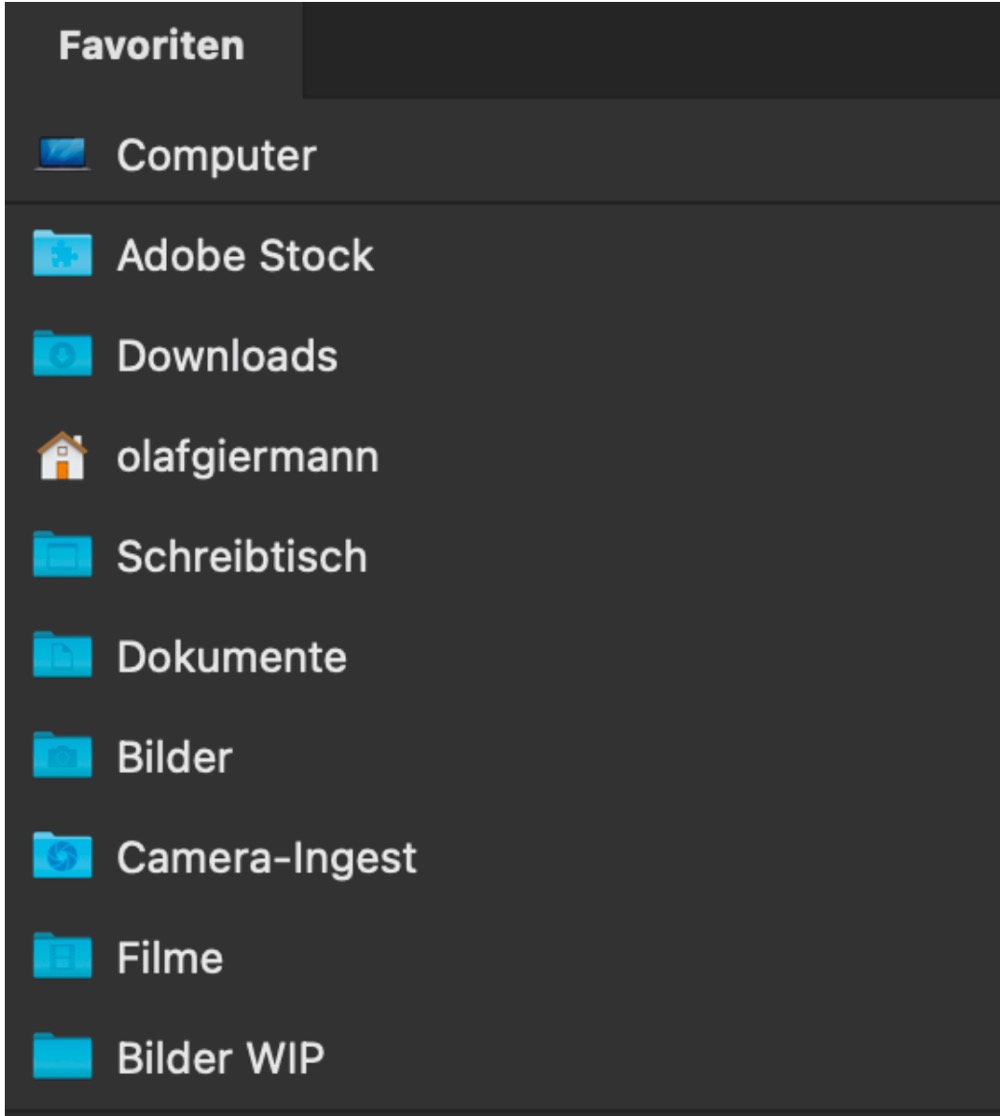The width and height of the screenshot is (1000, 1116).
Task: Click the Schreibtisch desktop folder icon
Action: pyautogui.click(x=62, y=556)
